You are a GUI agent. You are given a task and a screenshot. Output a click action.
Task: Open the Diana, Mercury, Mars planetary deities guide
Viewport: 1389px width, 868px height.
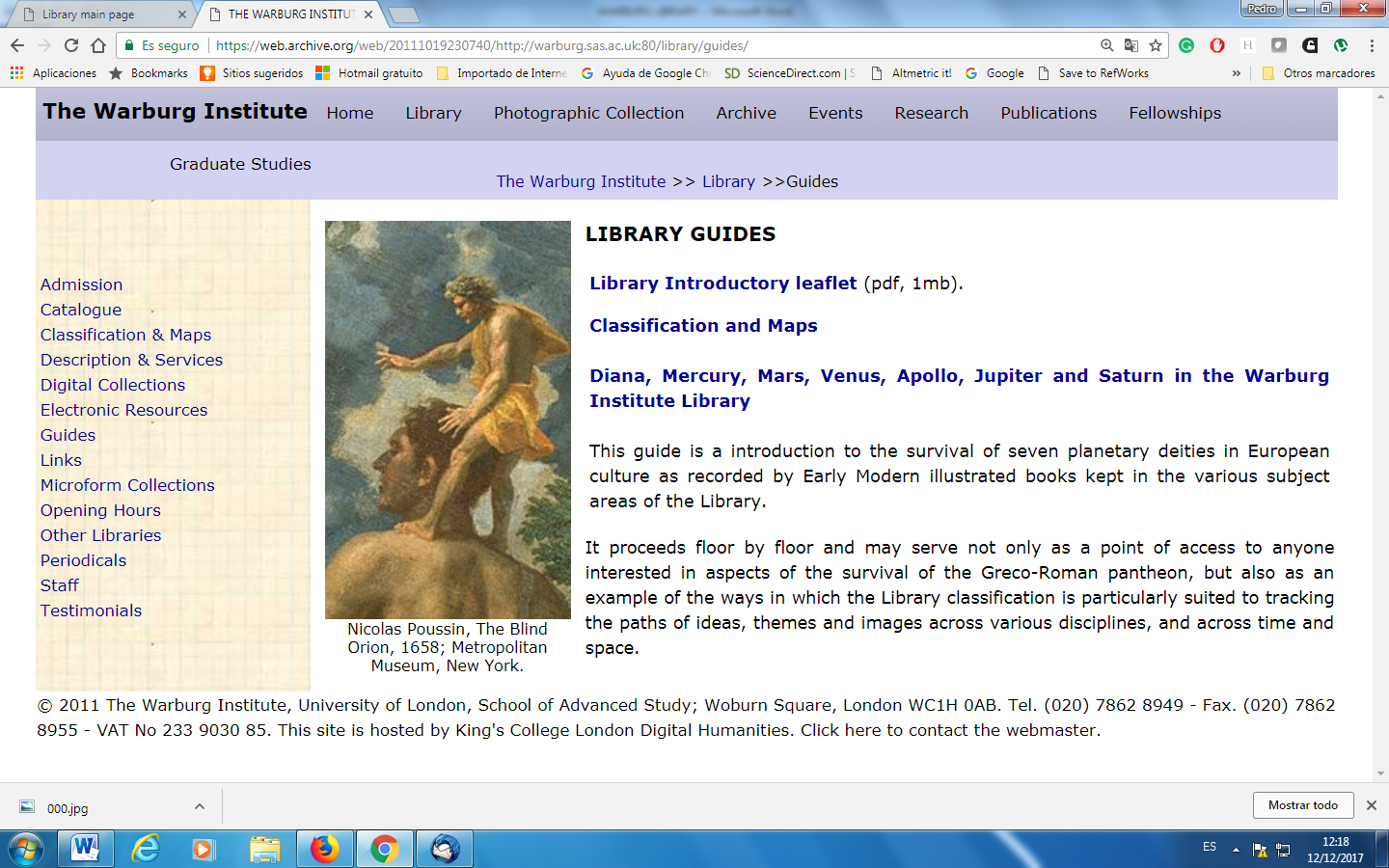[x=960, y=388]
